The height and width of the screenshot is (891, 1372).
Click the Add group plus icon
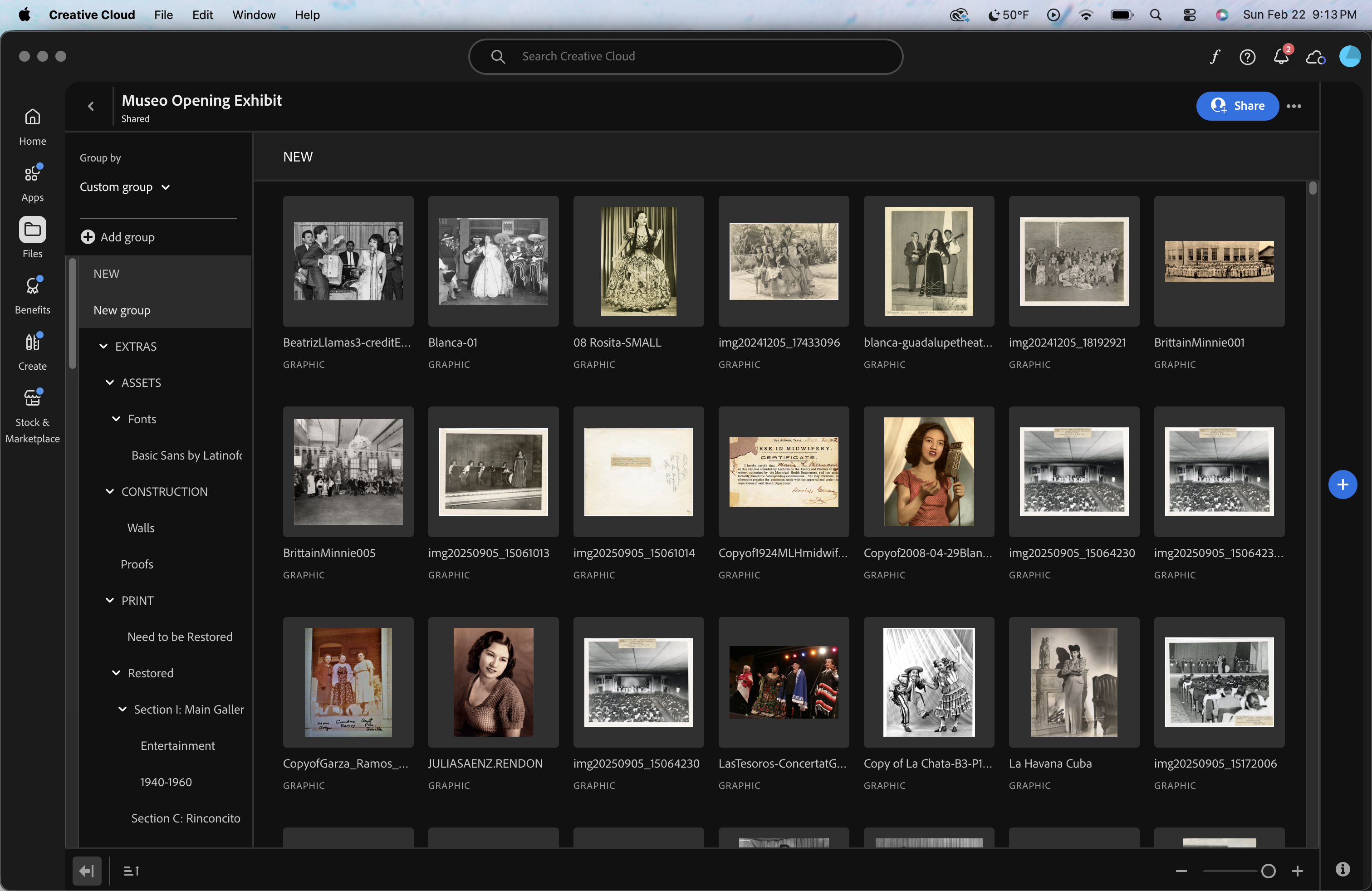[x=88, y=237]
